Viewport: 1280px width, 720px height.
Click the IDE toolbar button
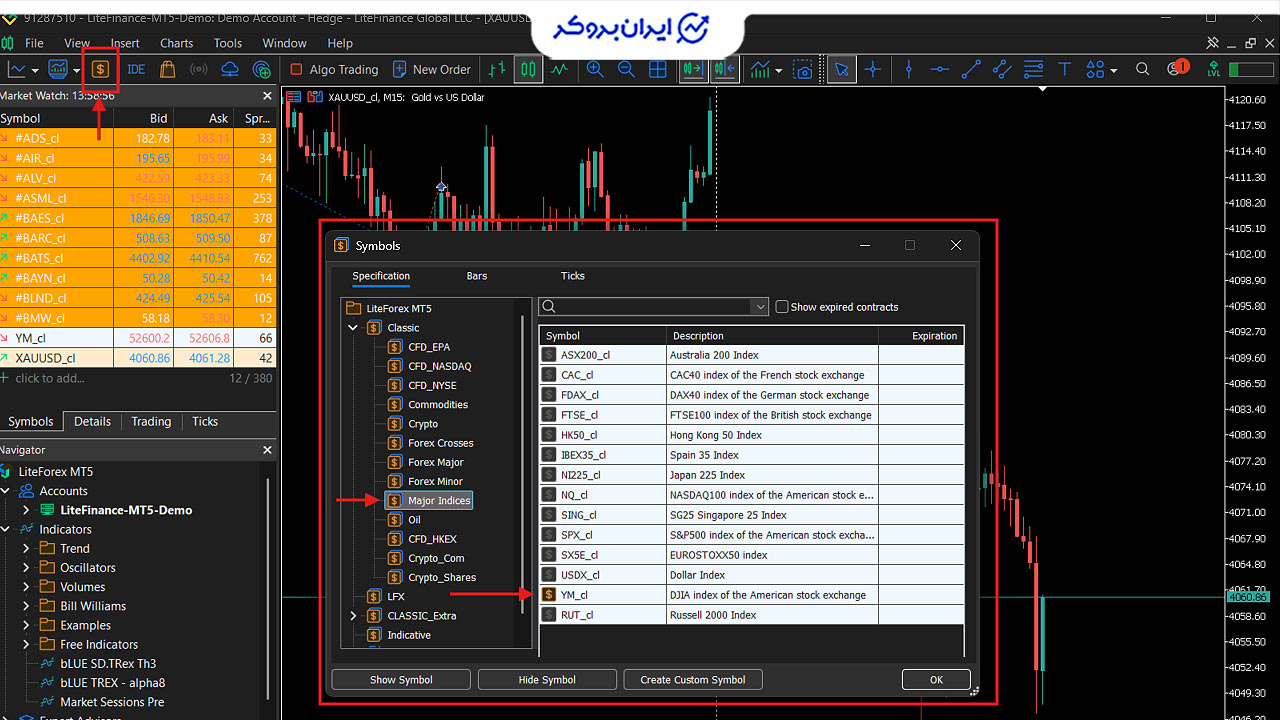click(x=136, y=69)
